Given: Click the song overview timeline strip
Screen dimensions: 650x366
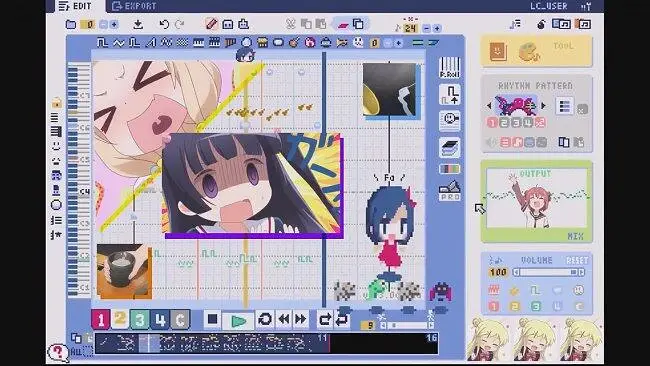Looking at the screenshot, I should [267, 344].
